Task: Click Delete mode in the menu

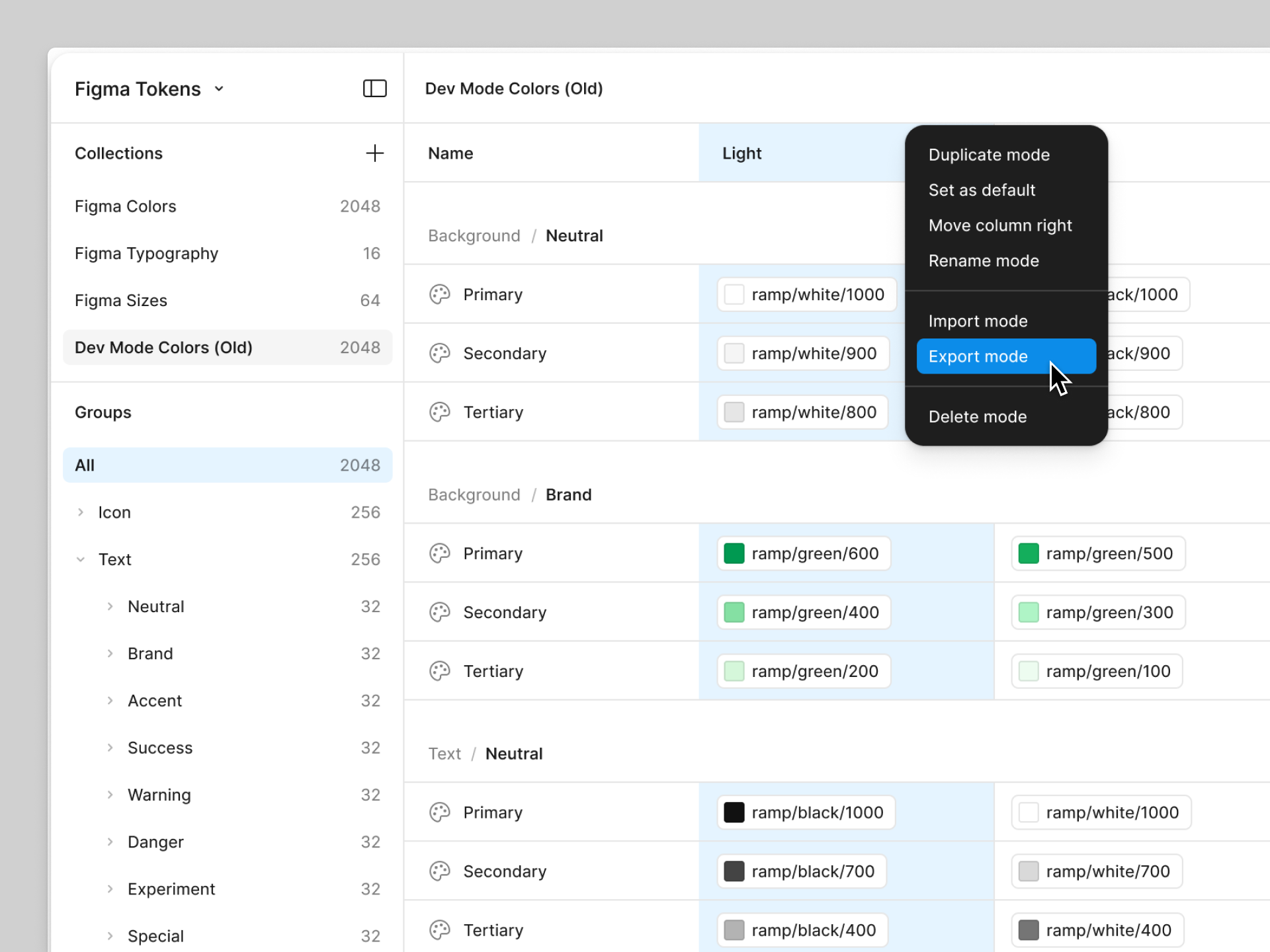Action: click(x=977, y=416)
